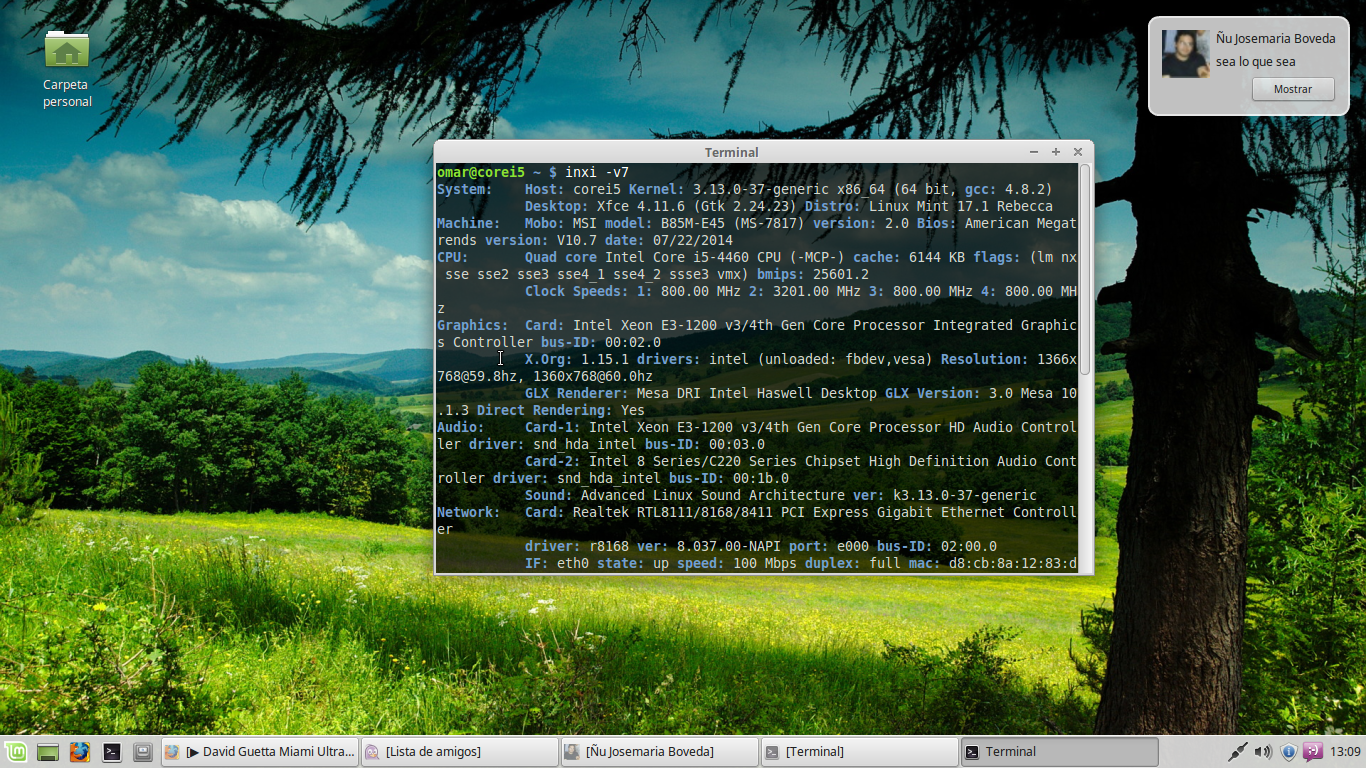This screenshot has width=1366, height=768.
Task: Click the active Terminal taskbar button
Action: pyautogui.click(x=1059, y=752)
